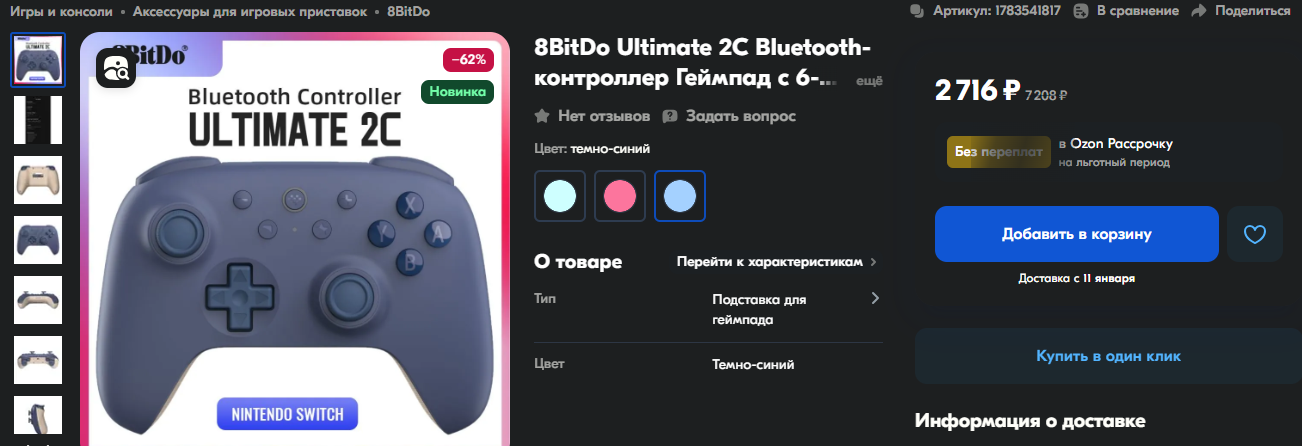Select the pink color variant
Image resolution: width=1302 pixels, height=446 pixels.
click(x=620, y=195)
